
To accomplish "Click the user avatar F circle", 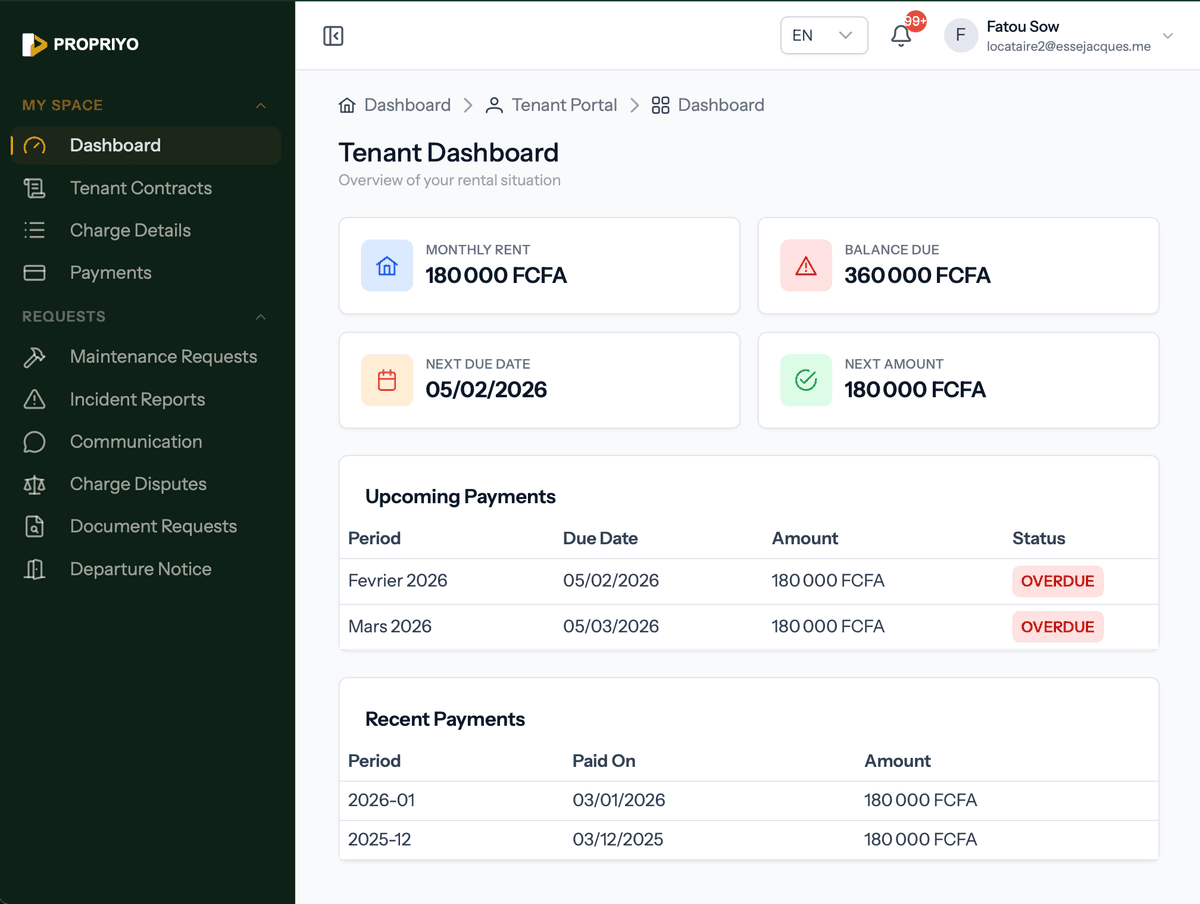I will pyautogui.click(x=960, y=36).
